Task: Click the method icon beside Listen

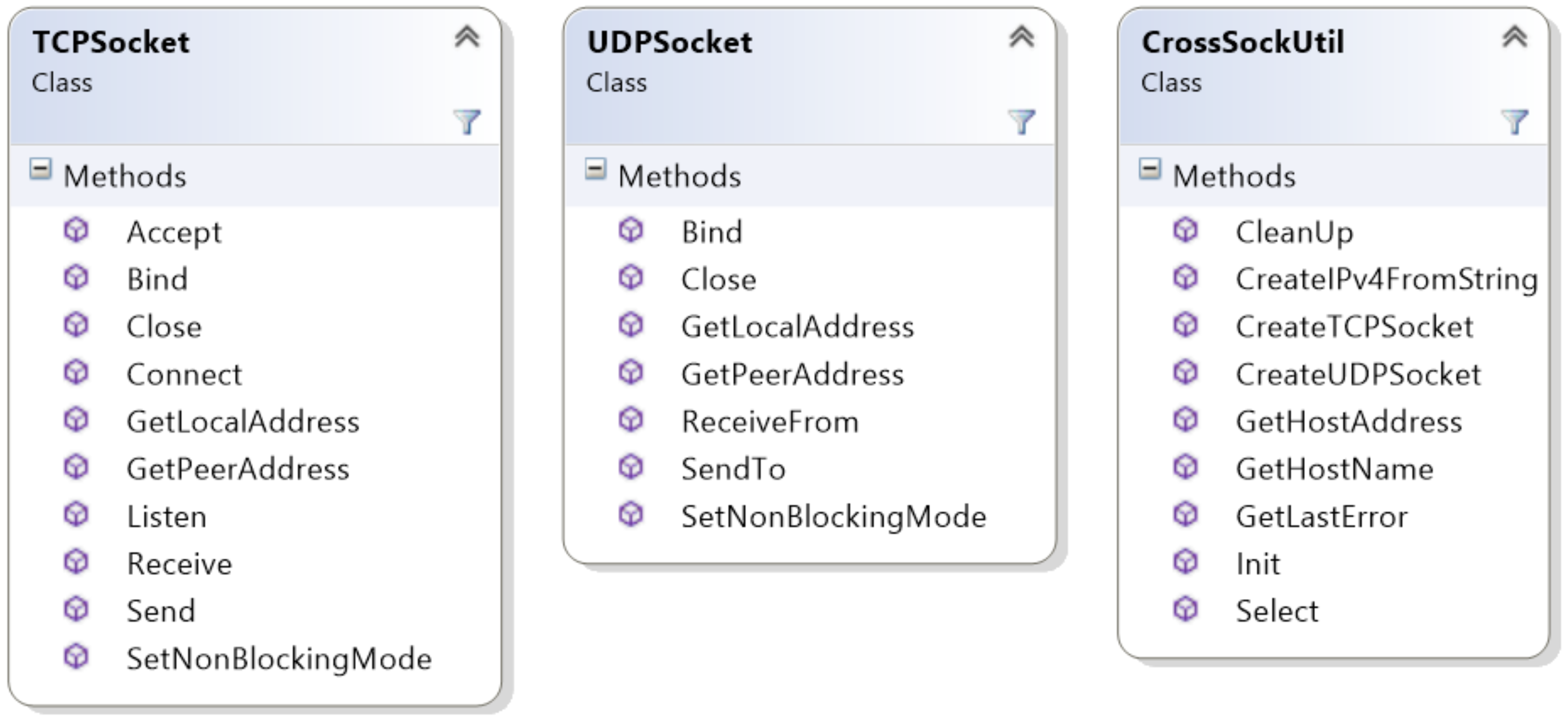Action: (x=76, y=516)
